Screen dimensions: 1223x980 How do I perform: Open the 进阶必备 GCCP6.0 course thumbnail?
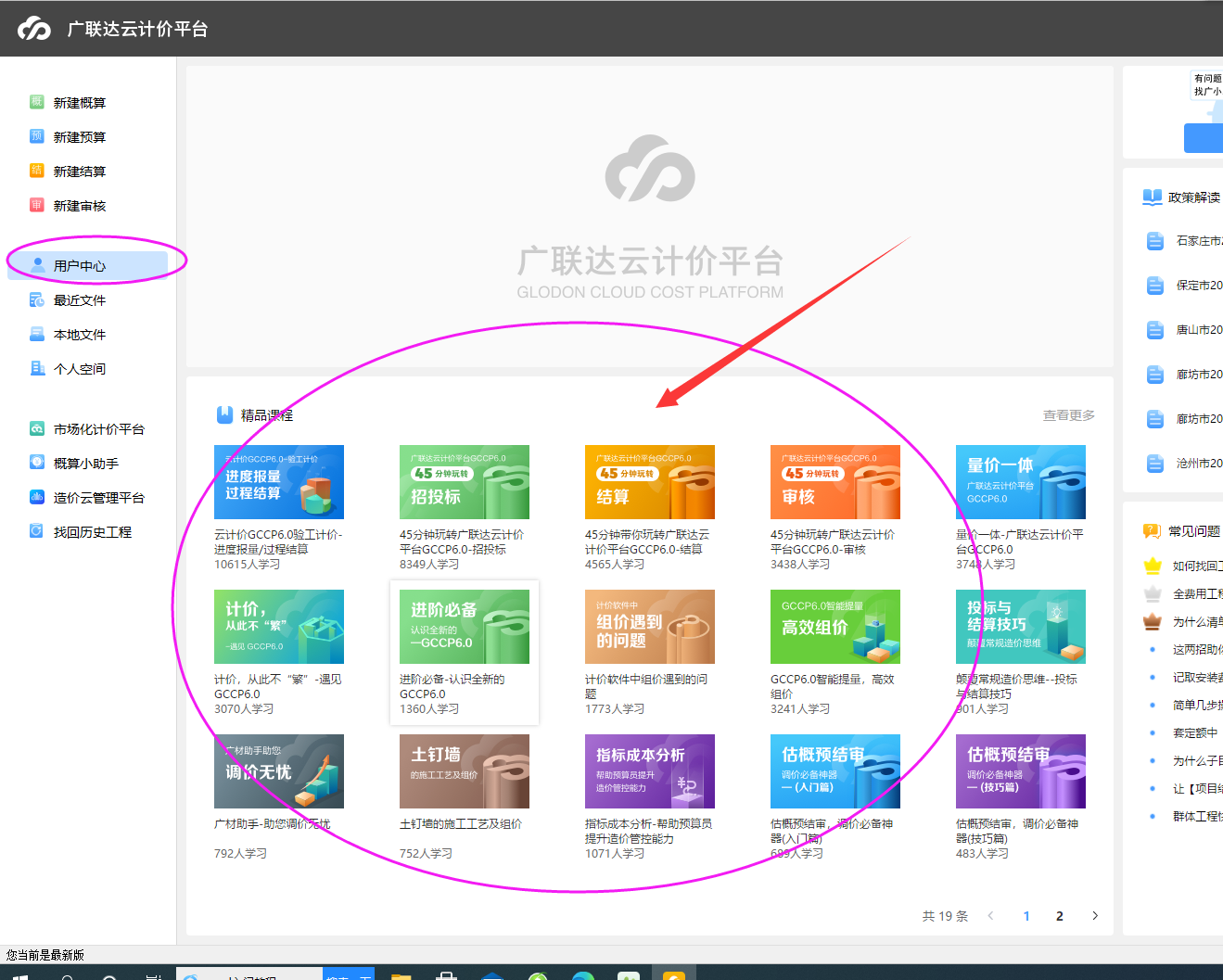pyautogui.click(x=465, y=627)
